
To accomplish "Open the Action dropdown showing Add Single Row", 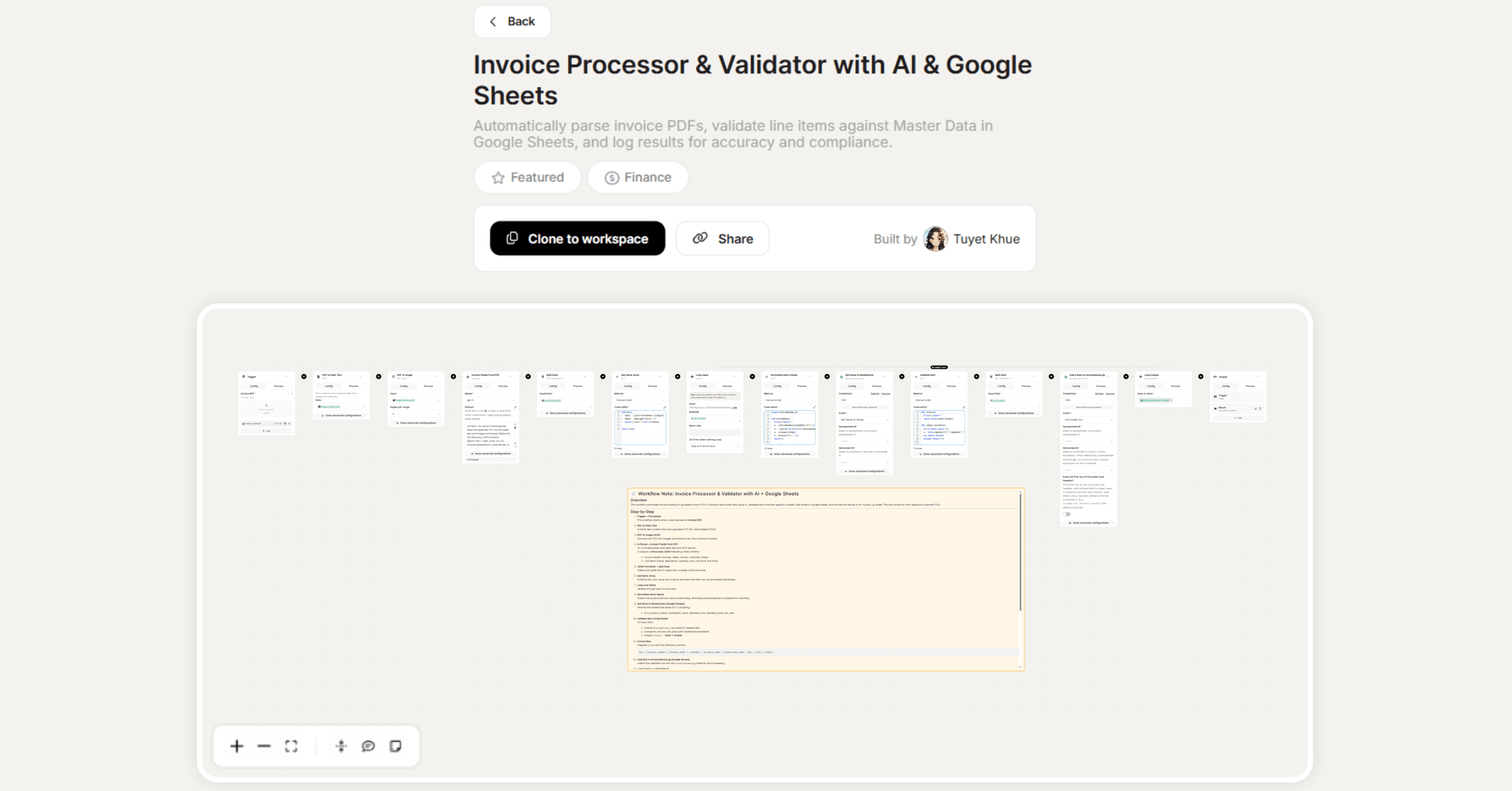I will (x=1090, y=420).
